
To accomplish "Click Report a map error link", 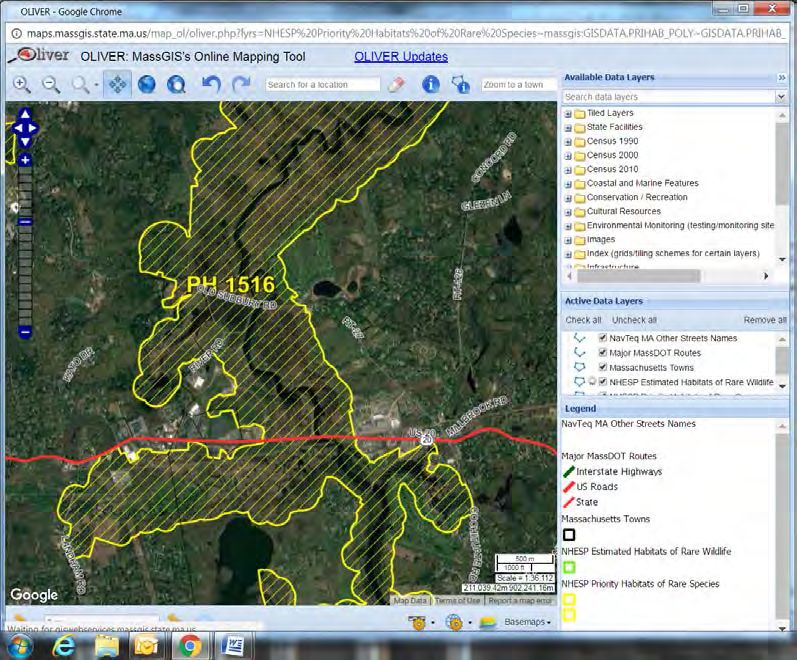I will [x=520, y=601].
